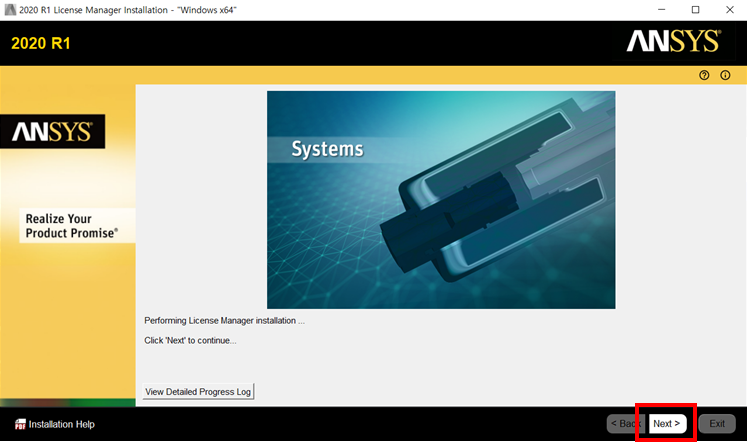Click the greyed-out Back button
747x442 pixels.
tap(626, 423)
